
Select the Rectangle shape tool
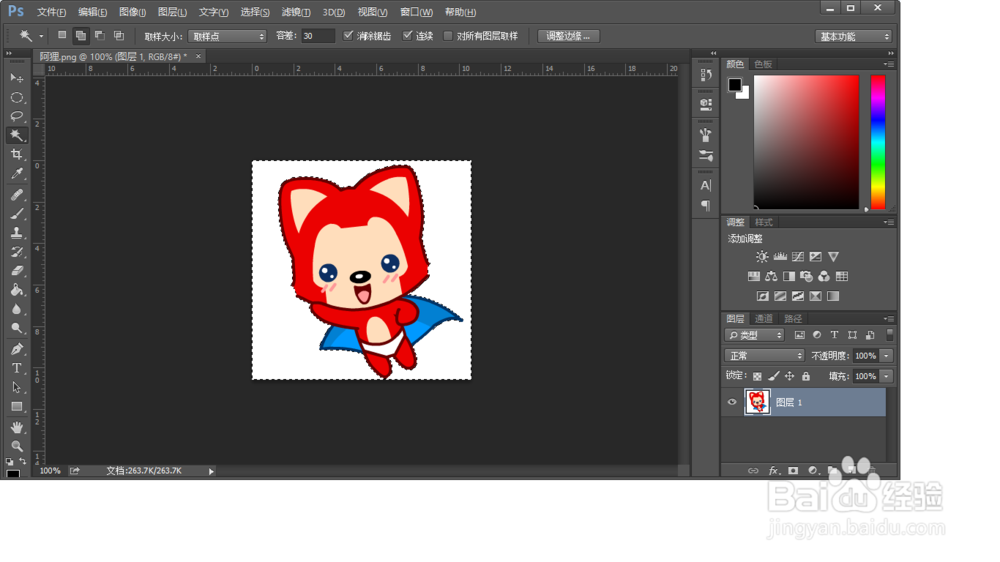pyautogui.click(x=17, y=406)
